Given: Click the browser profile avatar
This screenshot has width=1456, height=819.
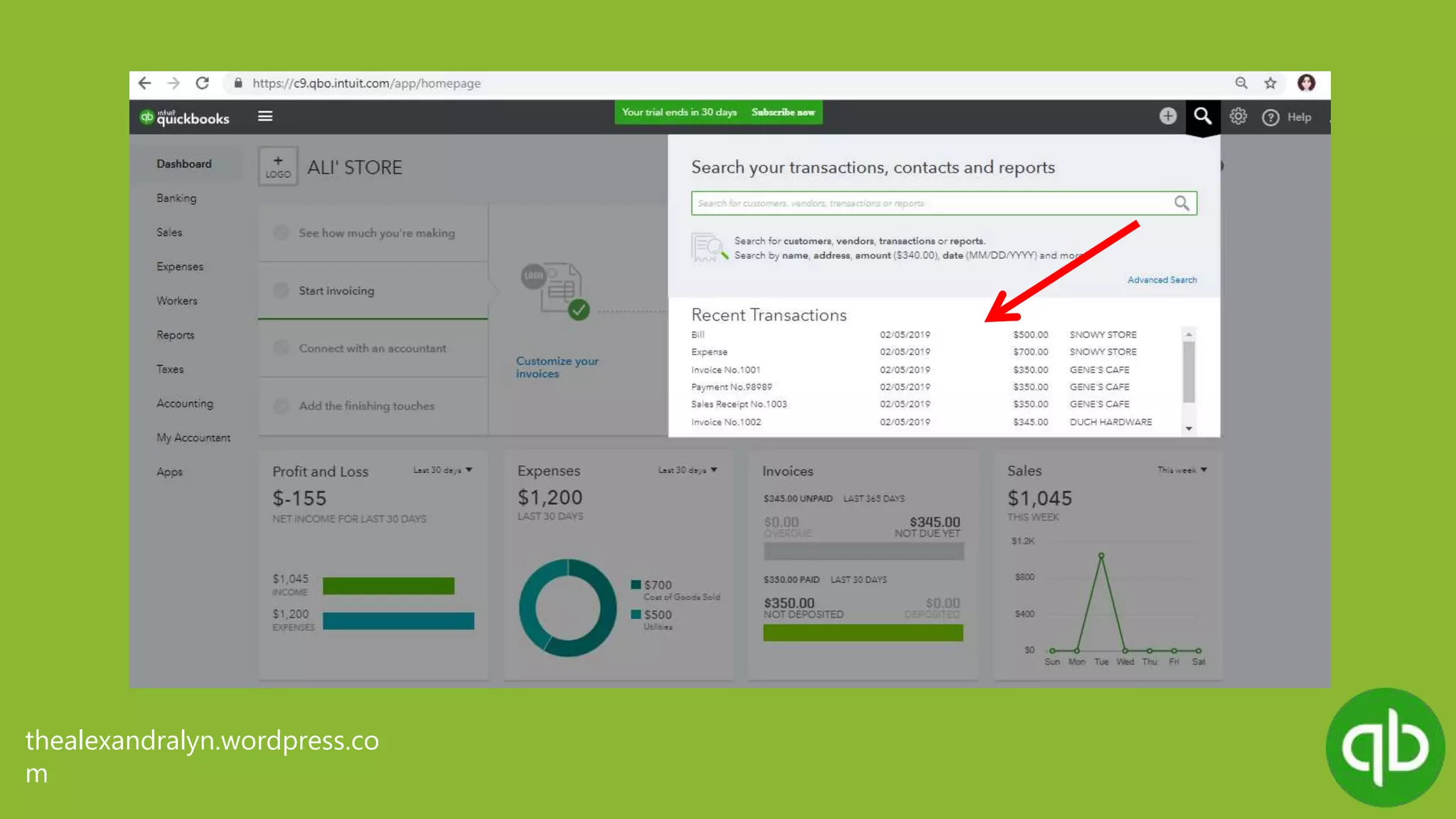Looking at the screenshot, I should [x=1306, y=83].
